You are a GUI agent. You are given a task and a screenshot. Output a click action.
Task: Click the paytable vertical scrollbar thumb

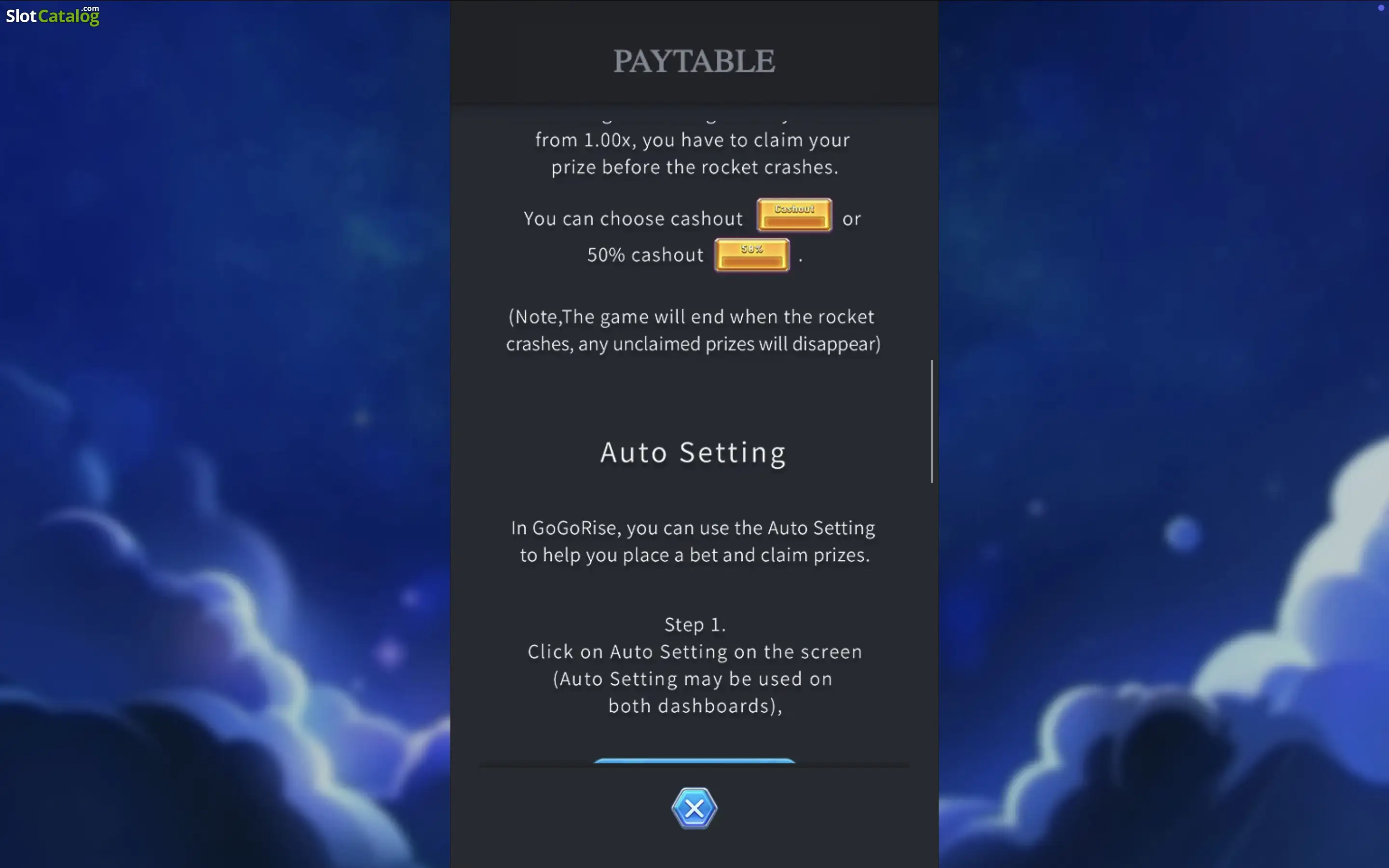coord(931,421)
